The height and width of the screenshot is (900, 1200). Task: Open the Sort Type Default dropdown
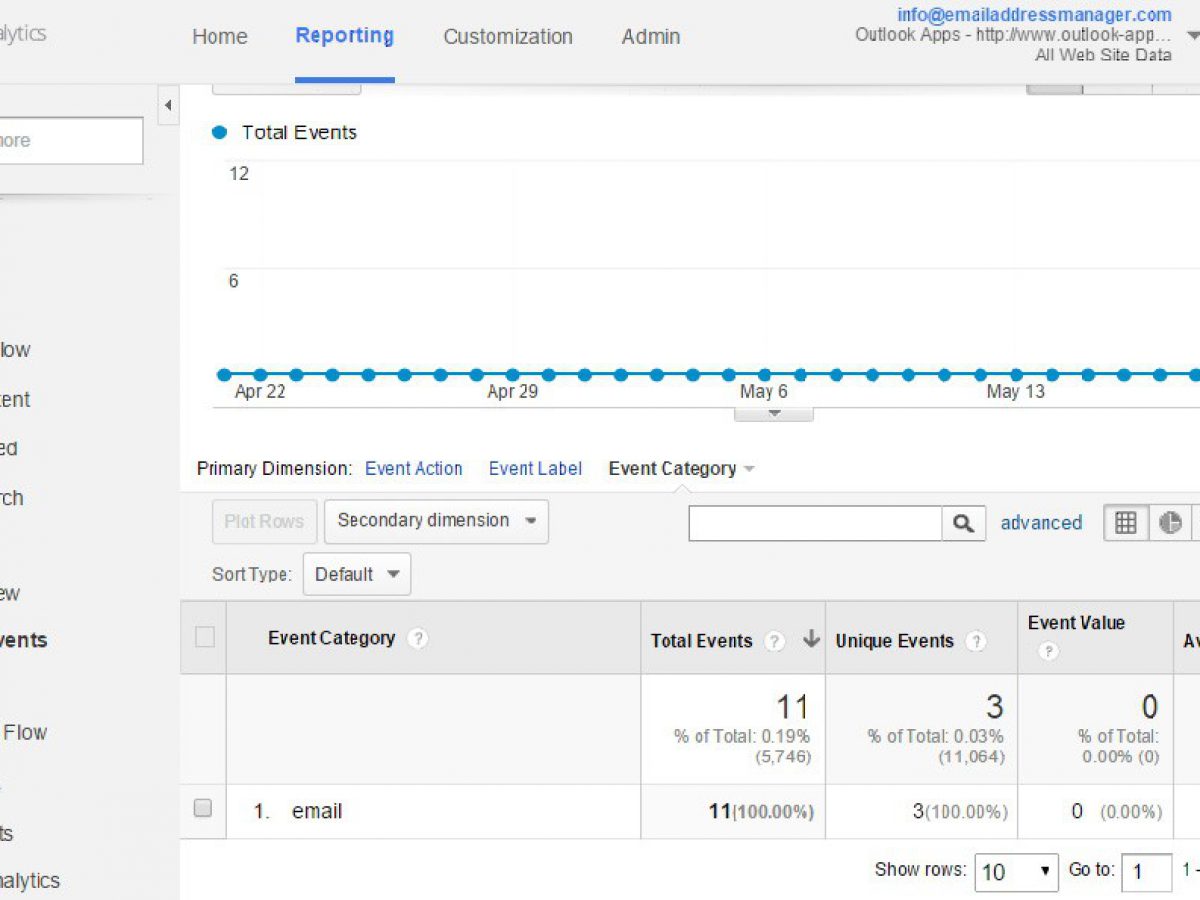pyautogui.click(x=356, y=574)
